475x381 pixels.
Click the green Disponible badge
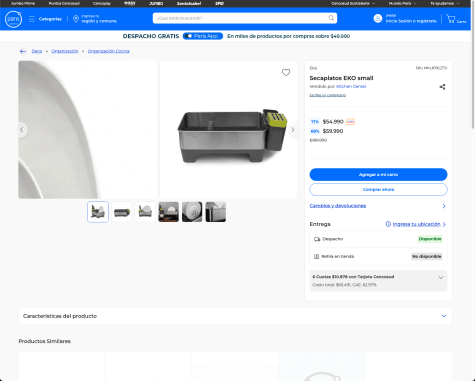click(430, 239)
